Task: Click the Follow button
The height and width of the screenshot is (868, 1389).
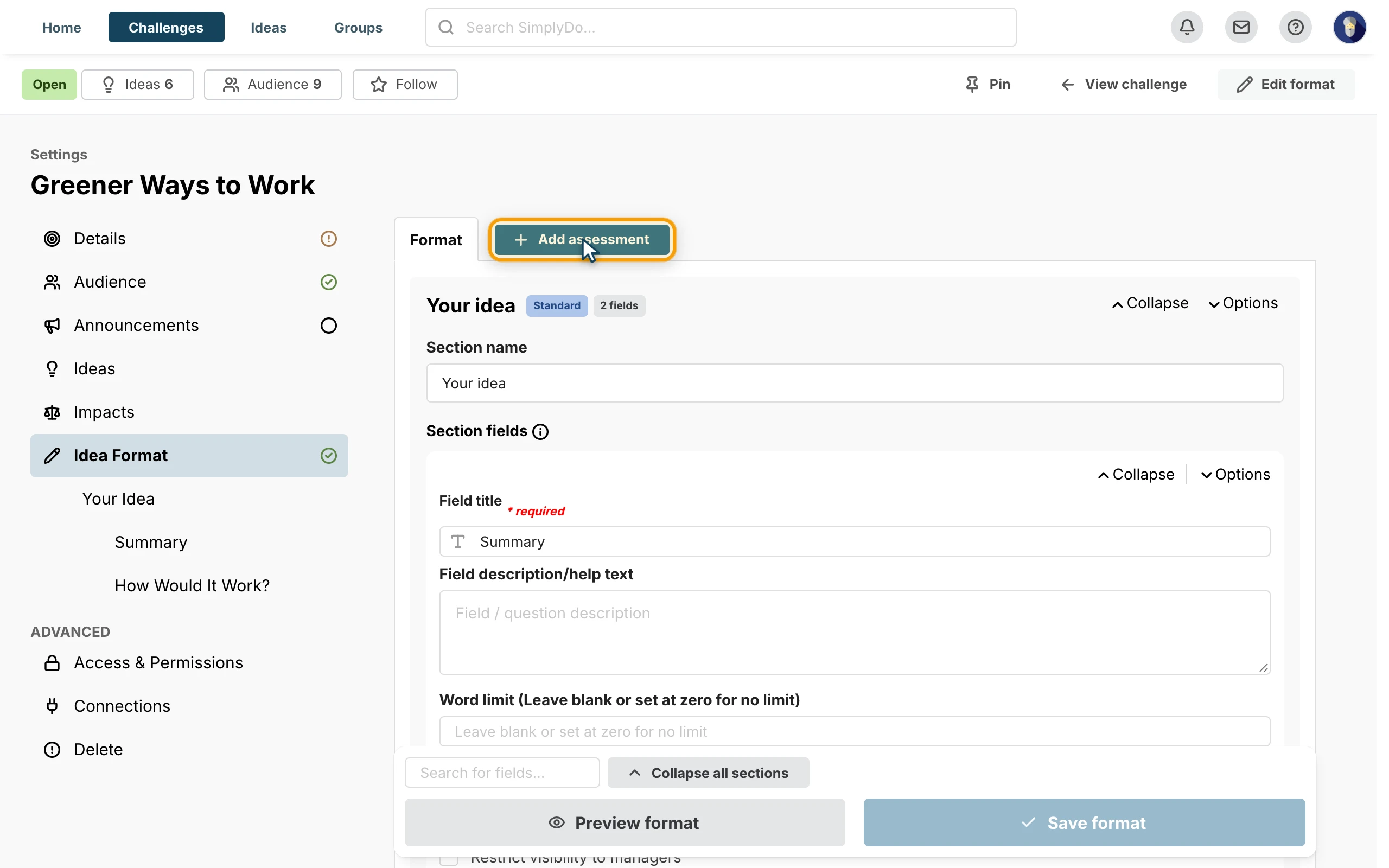Action: 405,85
